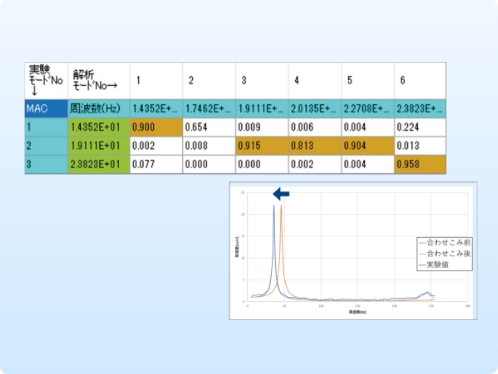Select the 0.915 orange cell
The height and width of the screenshot is (374, 498).
pos(262,146)
